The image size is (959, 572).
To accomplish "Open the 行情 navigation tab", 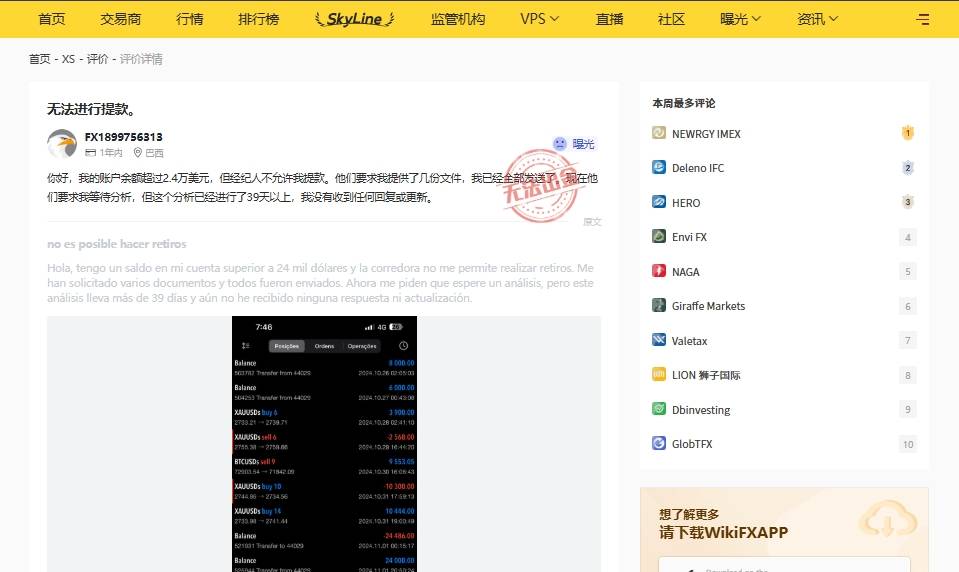I will point(190,19).
